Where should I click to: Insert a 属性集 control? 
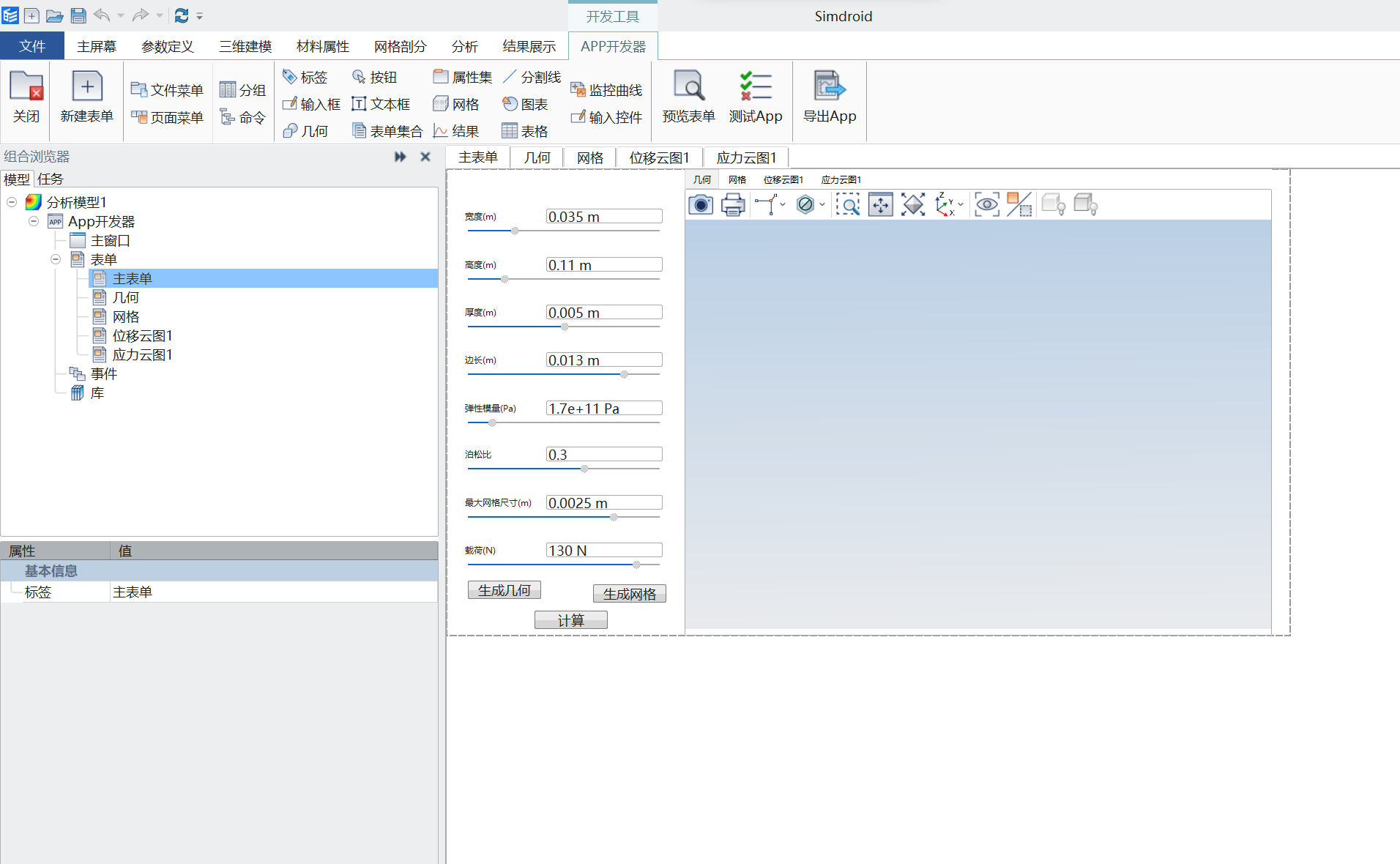pos(462,77)
